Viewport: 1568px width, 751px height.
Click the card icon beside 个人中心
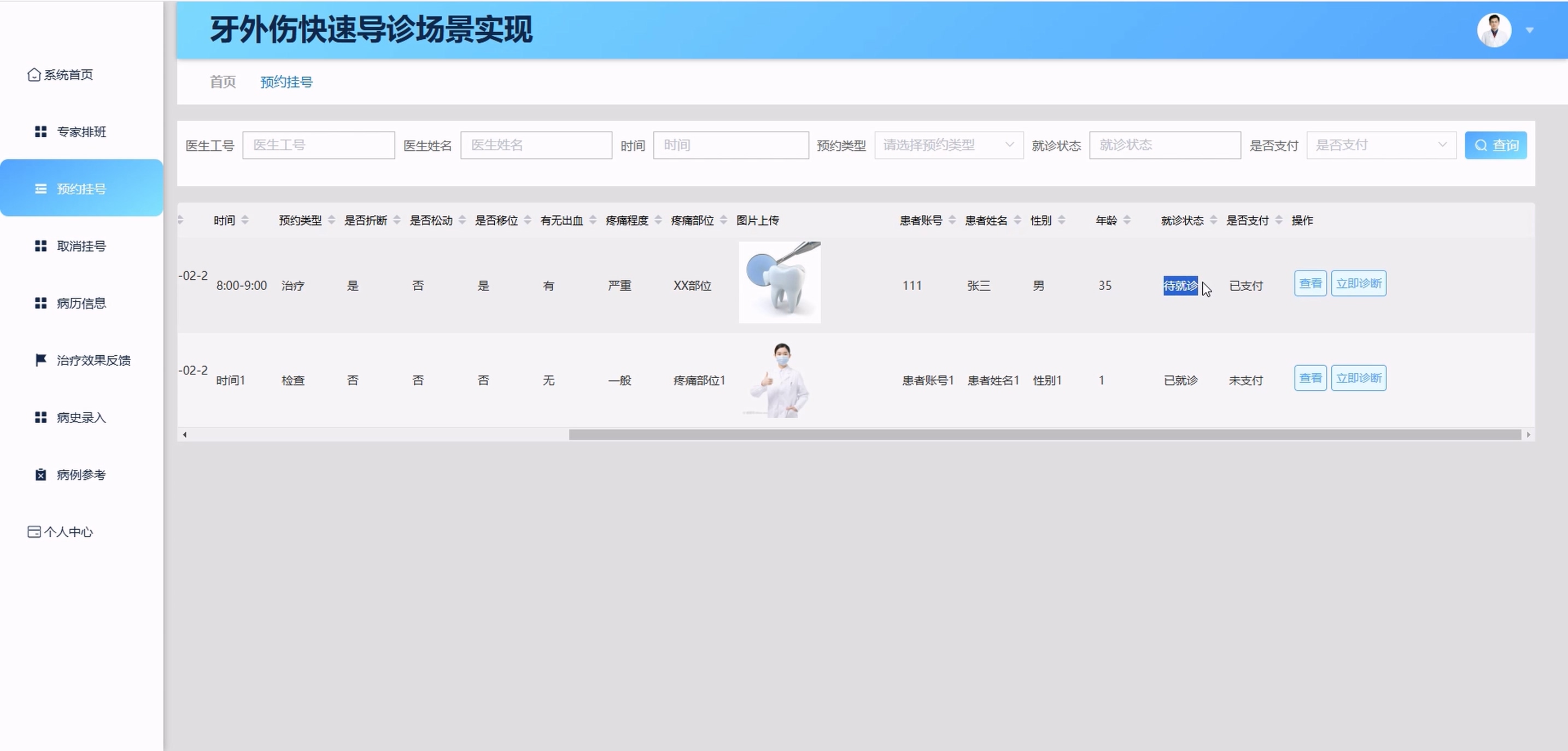point(34,532)
